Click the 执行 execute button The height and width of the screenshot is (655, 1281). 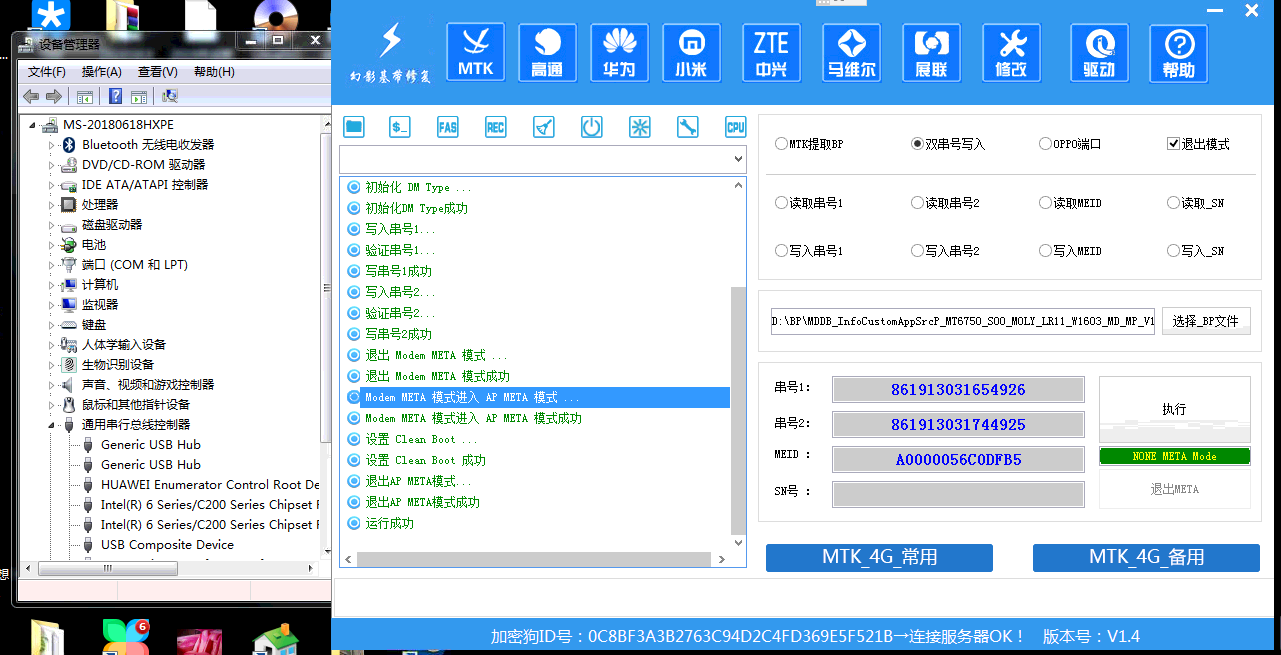click(1174, 409)
